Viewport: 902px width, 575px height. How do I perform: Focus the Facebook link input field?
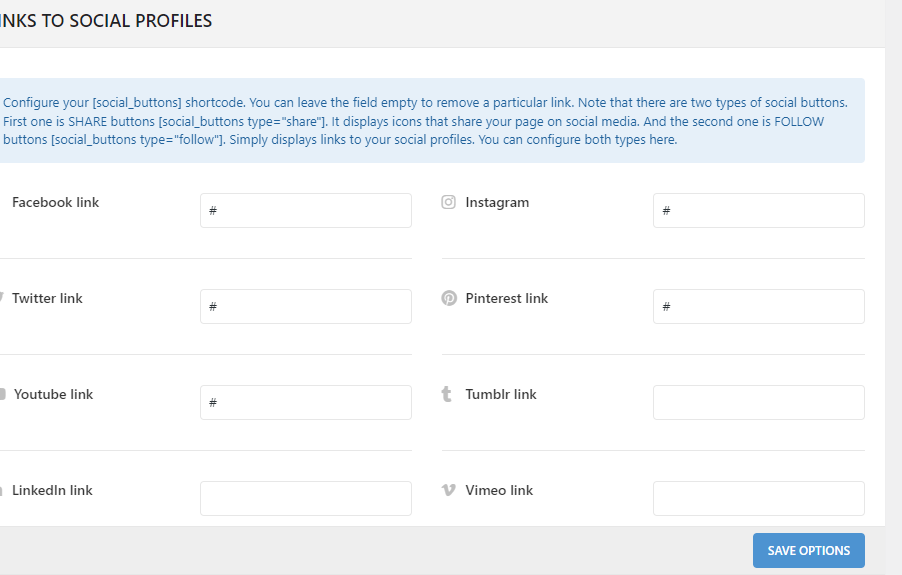[305, 211]
